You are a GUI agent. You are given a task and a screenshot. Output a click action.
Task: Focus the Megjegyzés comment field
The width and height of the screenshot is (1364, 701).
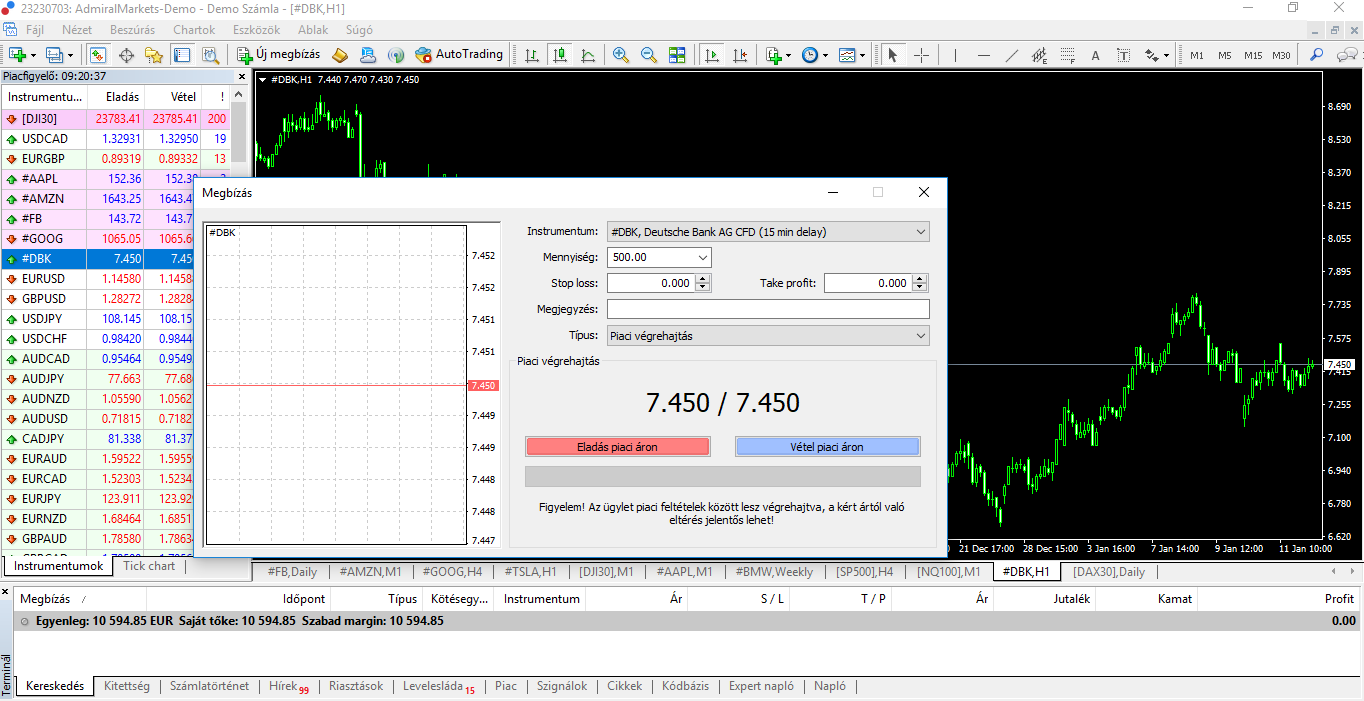click(768, 309)
